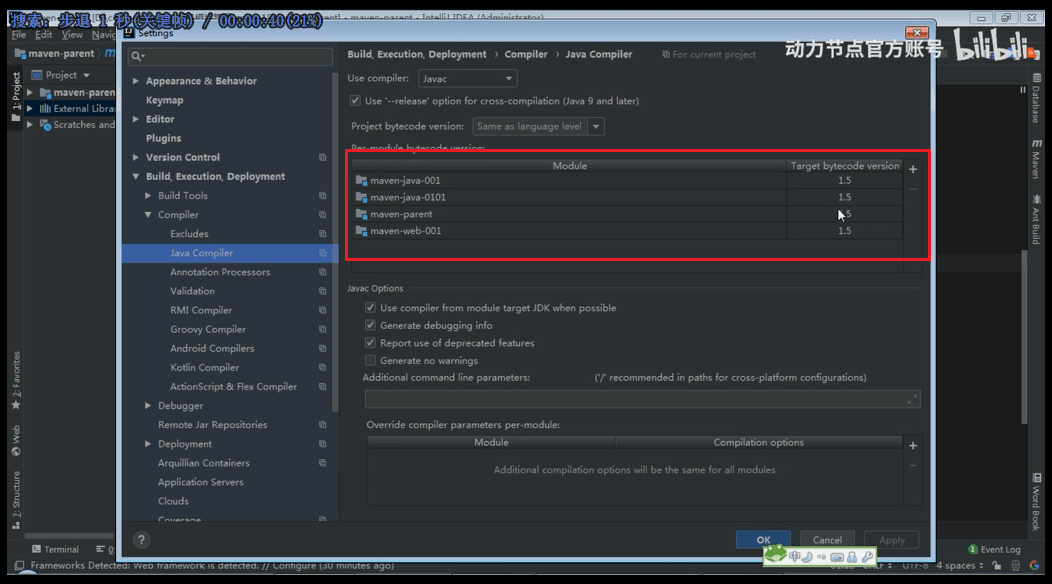
Task: Collapse Build, Execution, Deployment node
Action: click(136, 177)
